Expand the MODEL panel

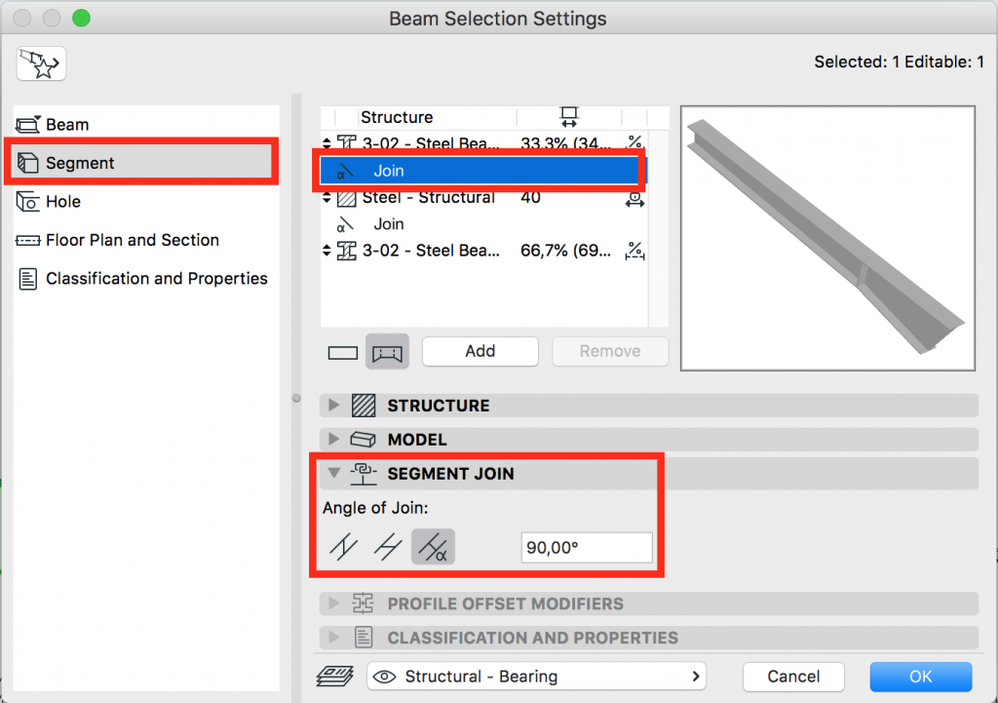coord(335,439)
